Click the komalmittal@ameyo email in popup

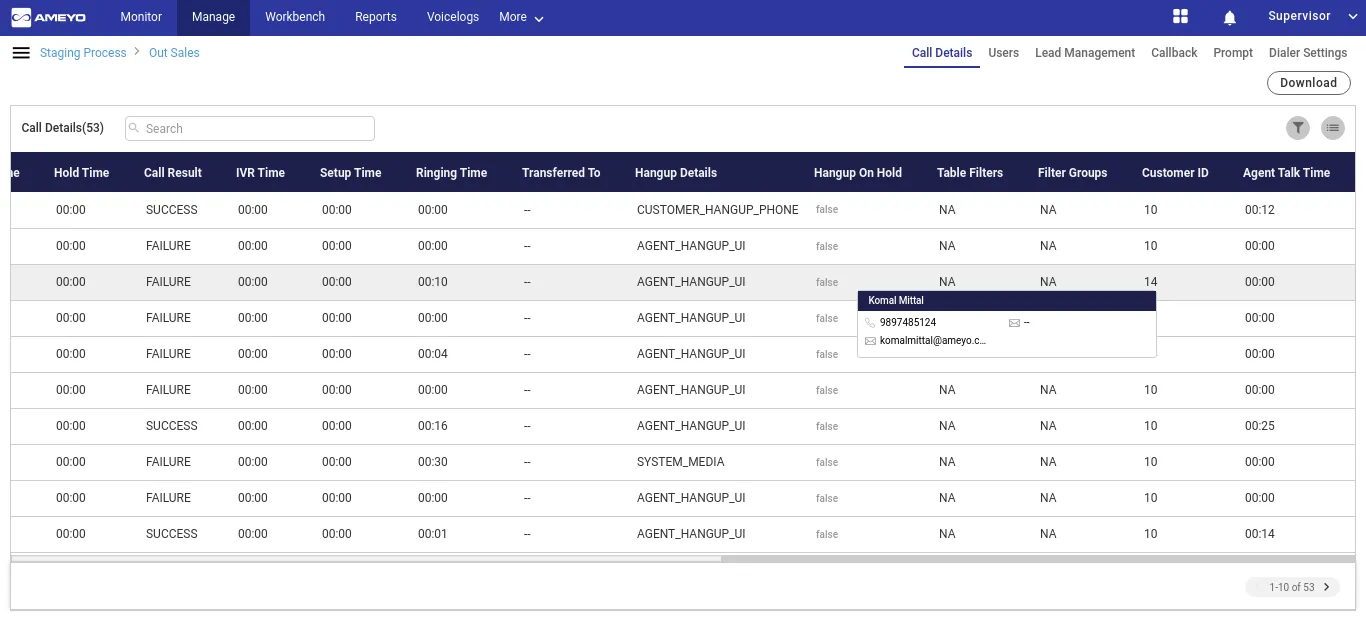coord(933,341)
